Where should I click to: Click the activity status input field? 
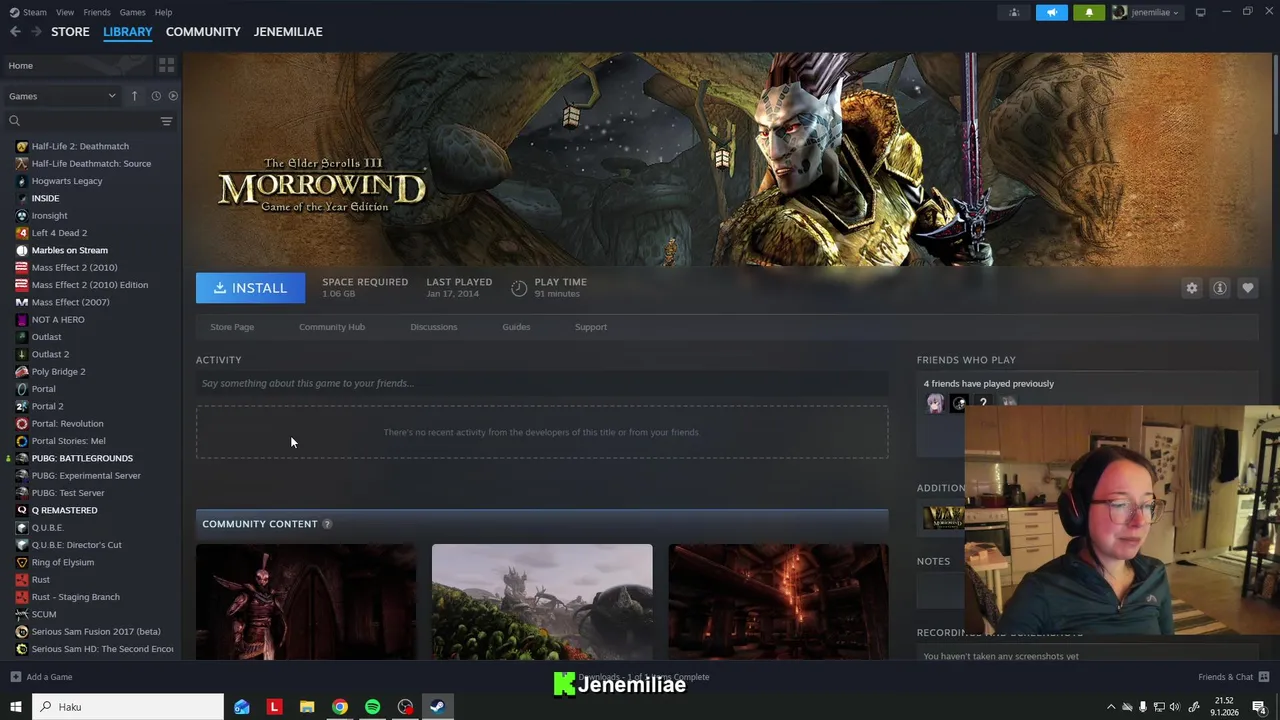pyautogui.click(x=542, y=383)
